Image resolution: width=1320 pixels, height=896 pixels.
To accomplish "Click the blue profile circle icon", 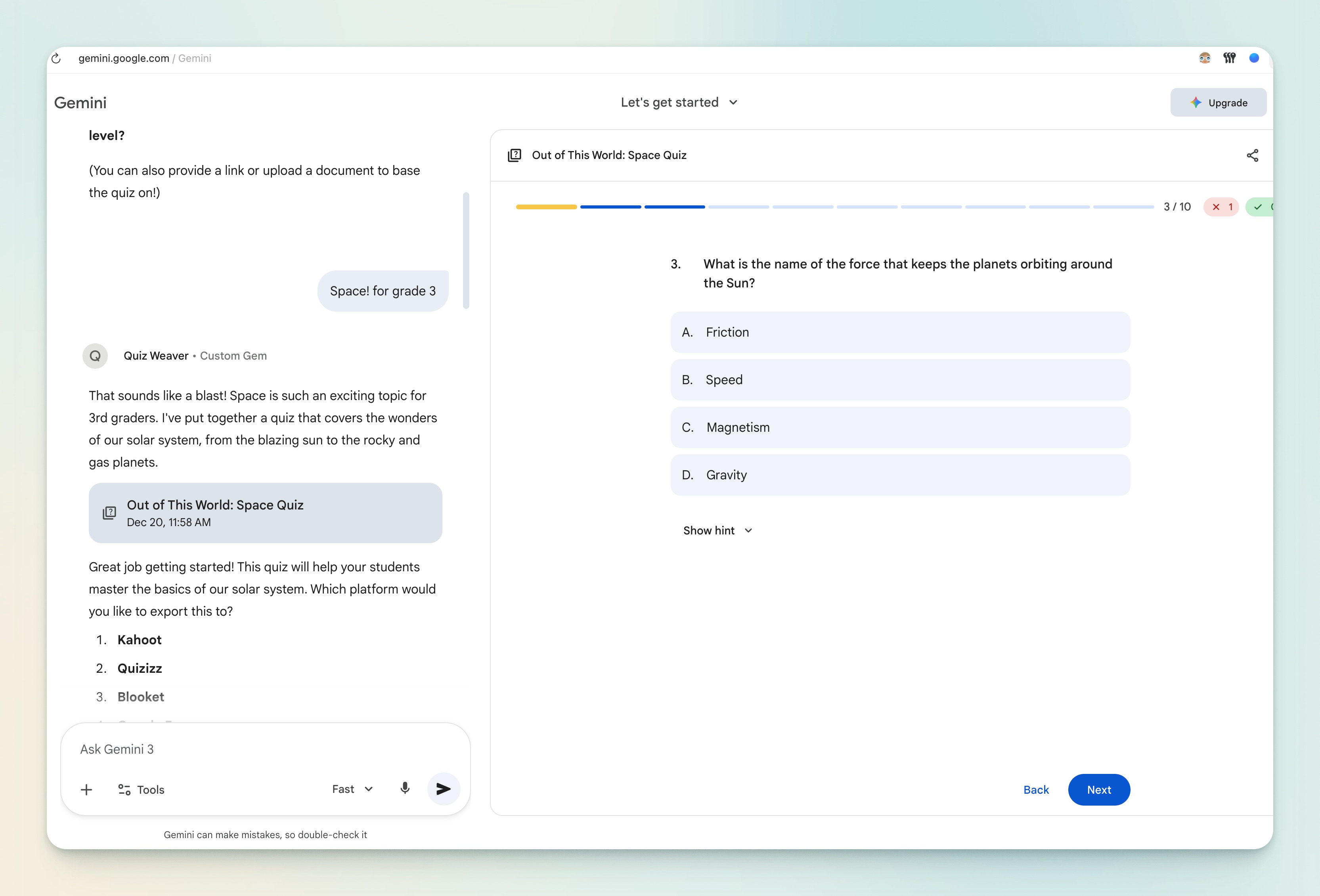I will pos(1254,58).
